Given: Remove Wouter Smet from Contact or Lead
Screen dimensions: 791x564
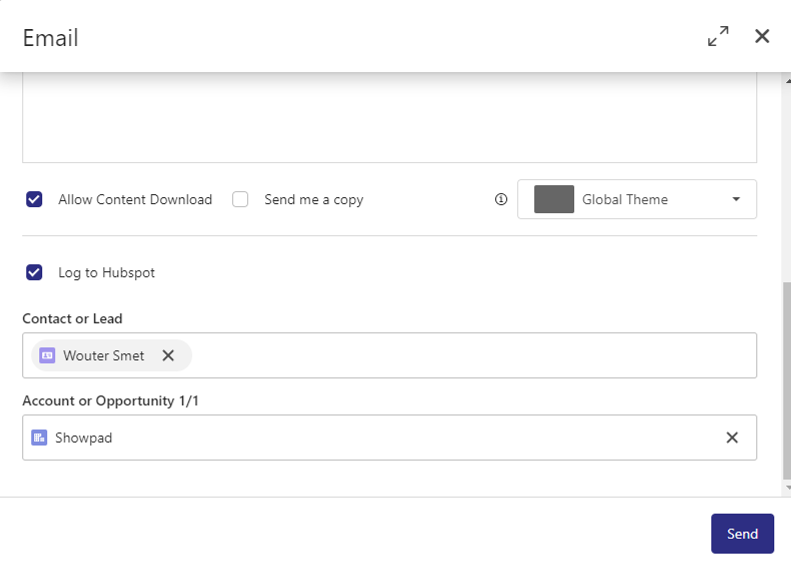Looking at the screenshot, I should (168, 355).
